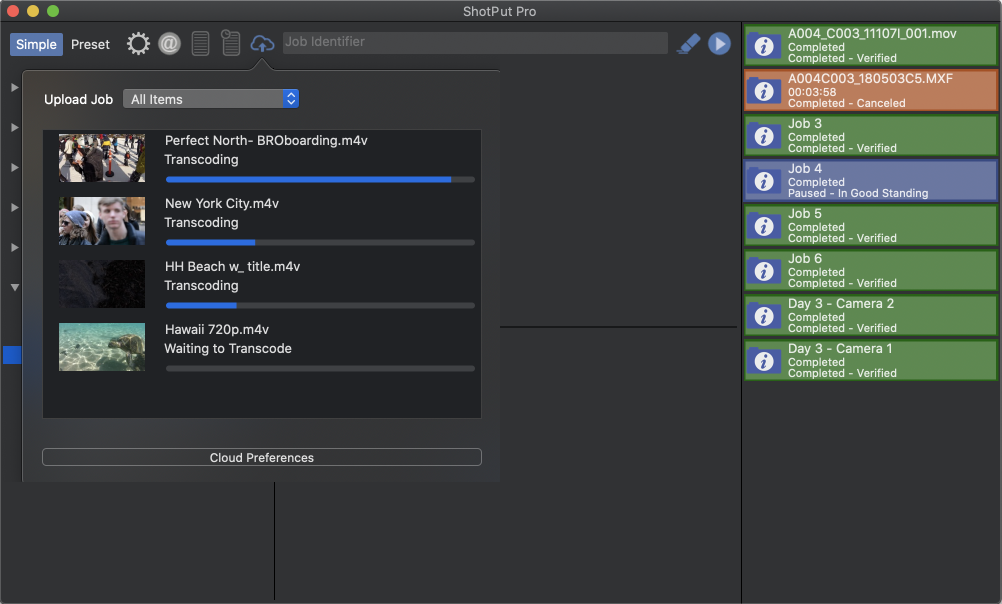
Task: Switch to Simple mode
Action: click(36, 44)
